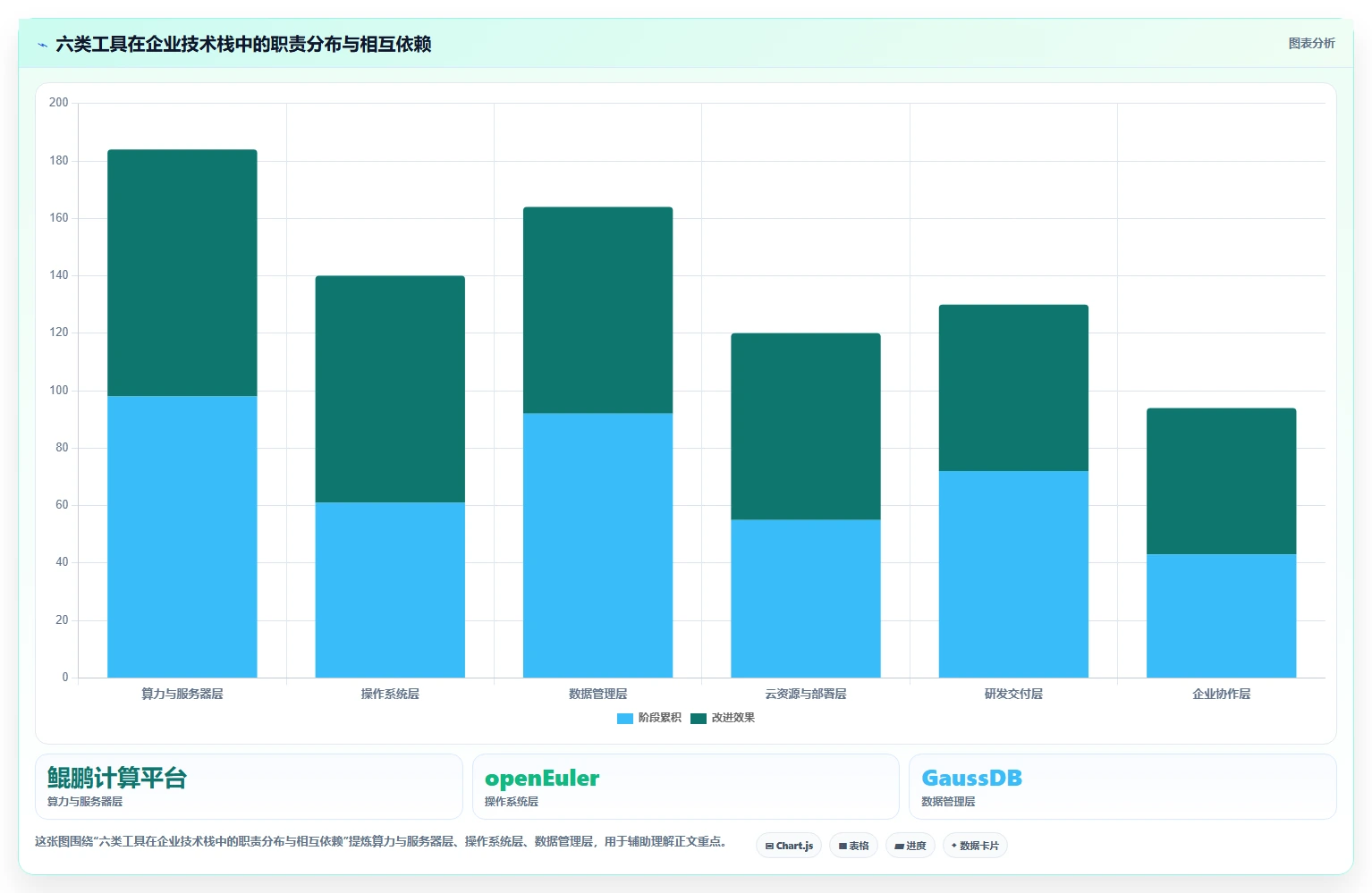Click the description sentence beginning 这张图围绕
The image size is (1372, 893).
tap(381, 841)
